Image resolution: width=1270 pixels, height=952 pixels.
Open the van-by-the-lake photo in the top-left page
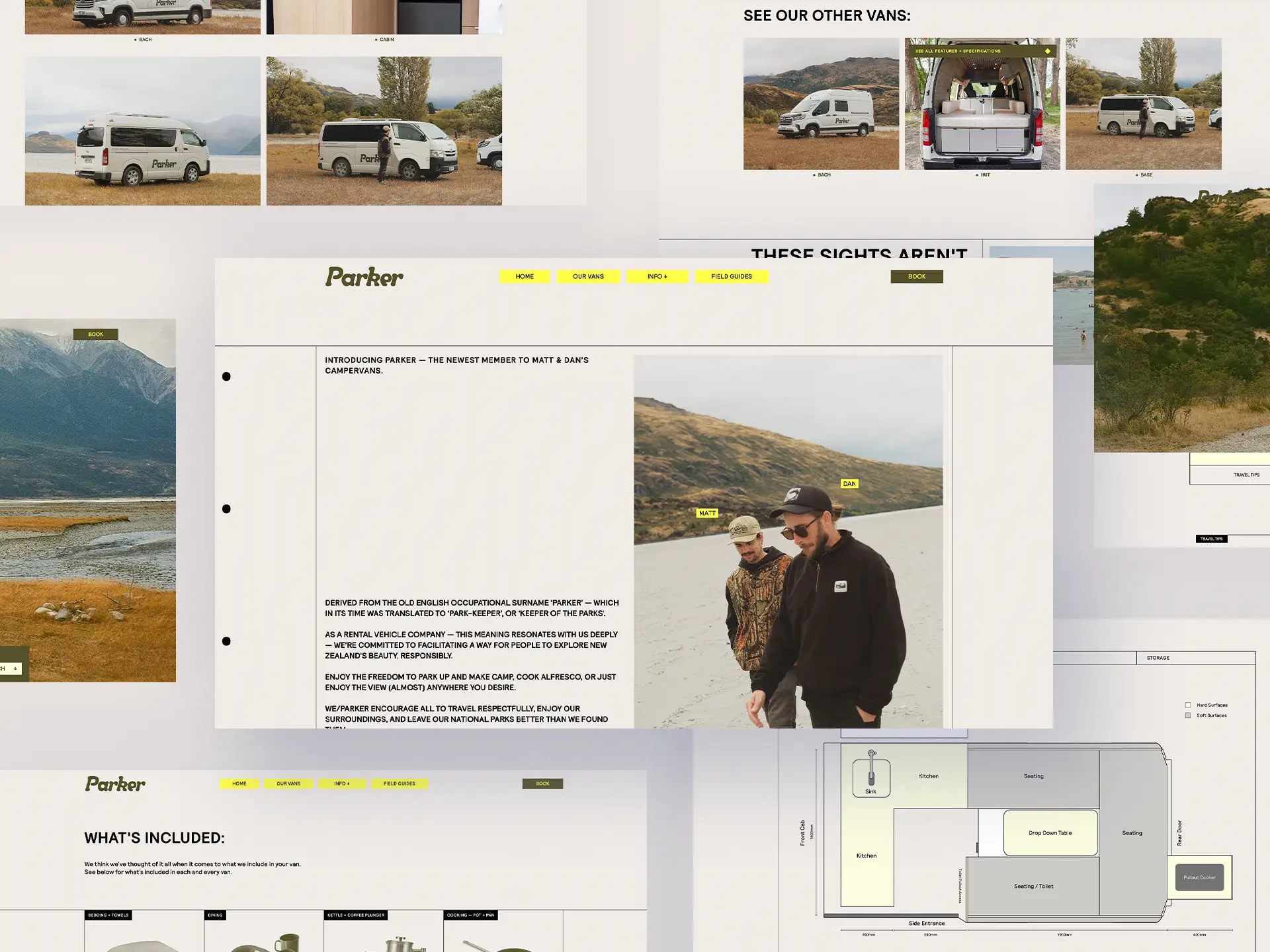tap(143, 131)
